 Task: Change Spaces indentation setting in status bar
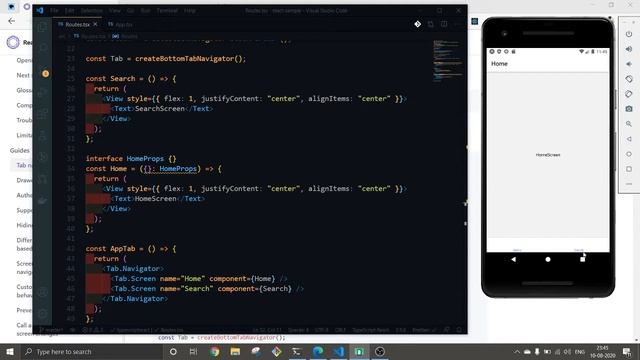pos(298,330)
